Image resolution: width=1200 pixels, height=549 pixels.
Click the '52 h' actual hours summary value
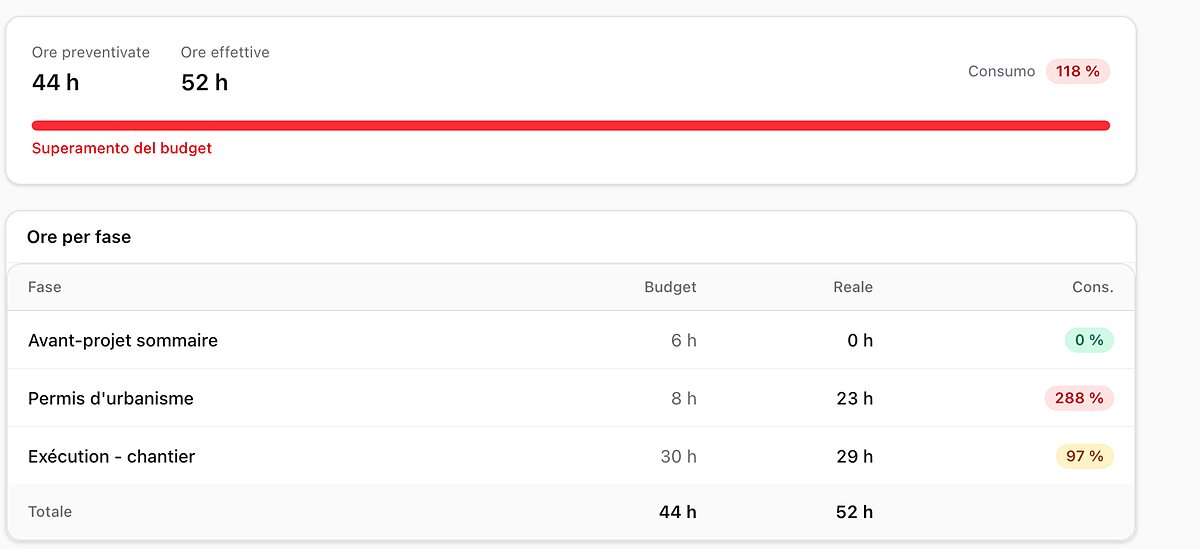click(205, 83)
